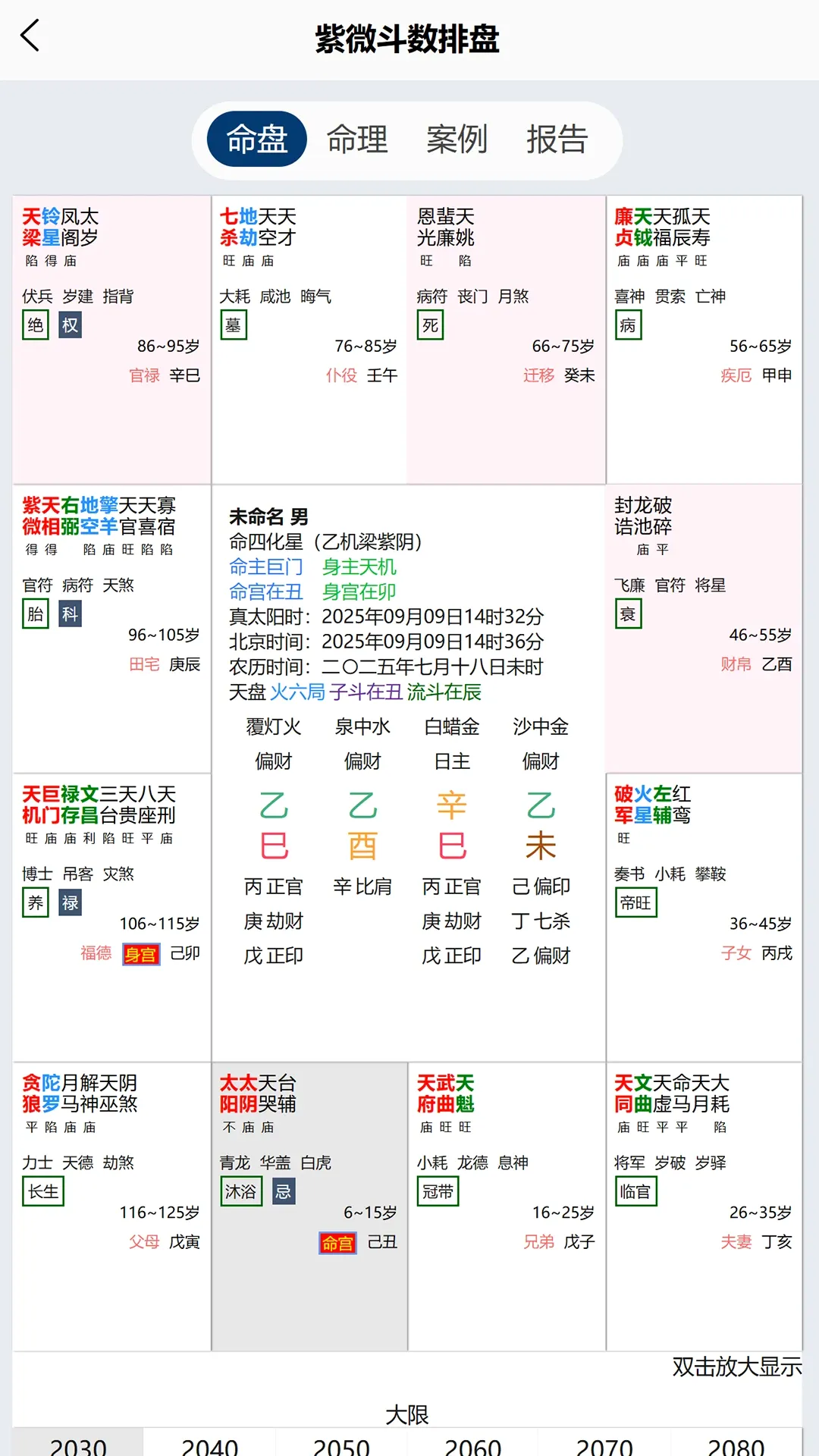Tap the 长生 badge in 父母 palace

(43, 1192)
